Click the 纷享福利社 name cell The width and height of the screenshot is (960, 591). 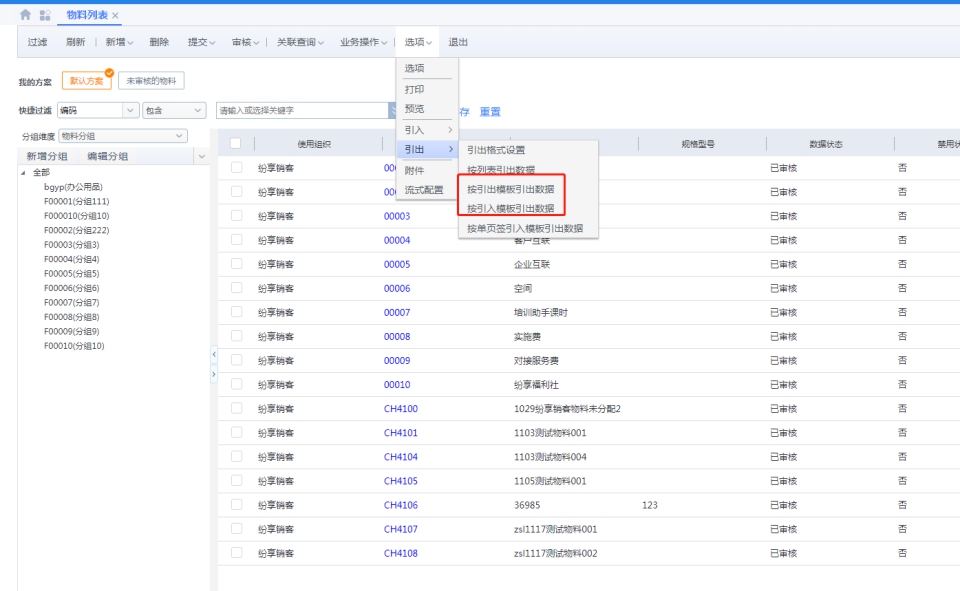point(536,385)
